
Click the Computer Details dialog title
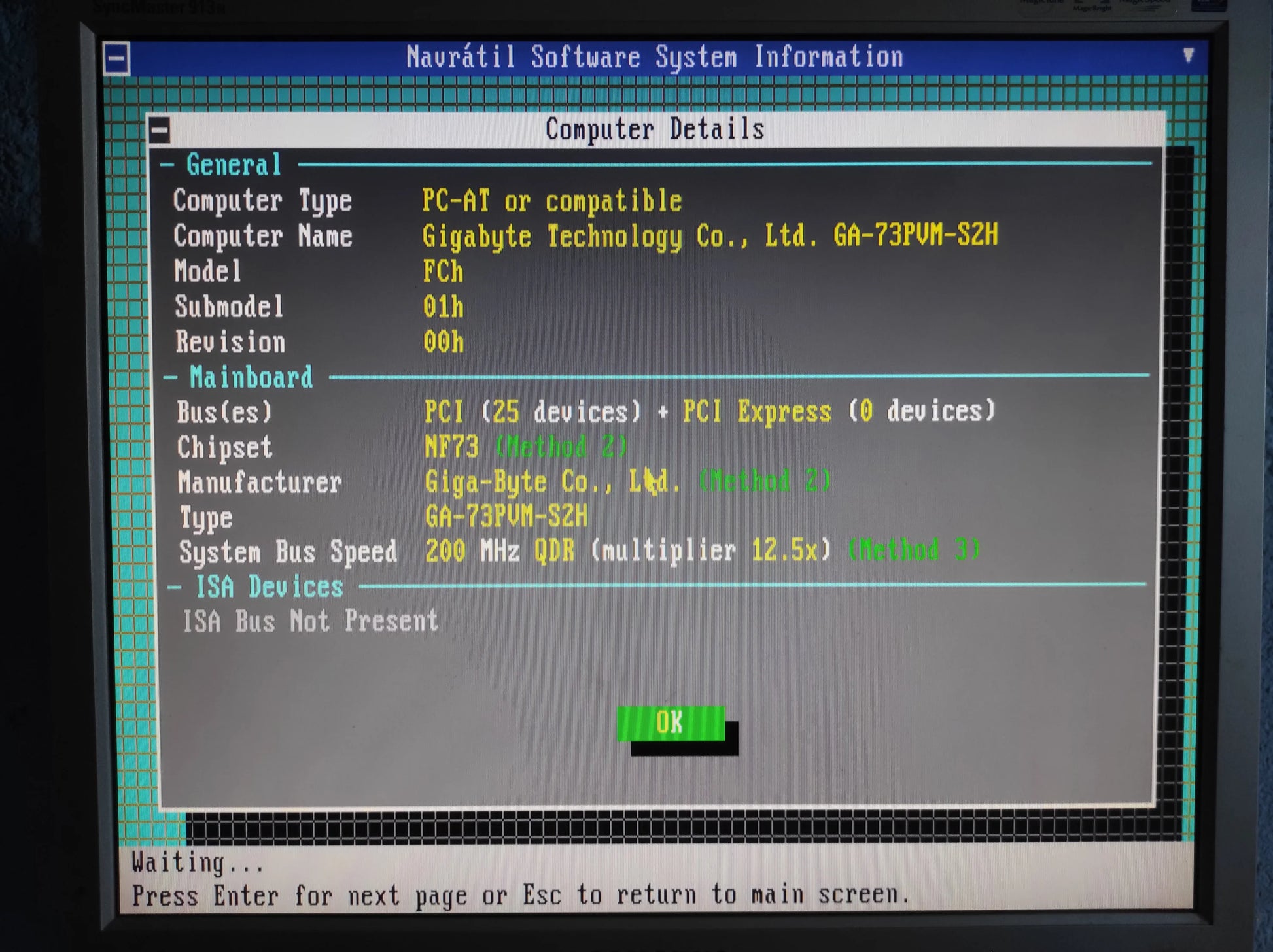pos(655,129)
